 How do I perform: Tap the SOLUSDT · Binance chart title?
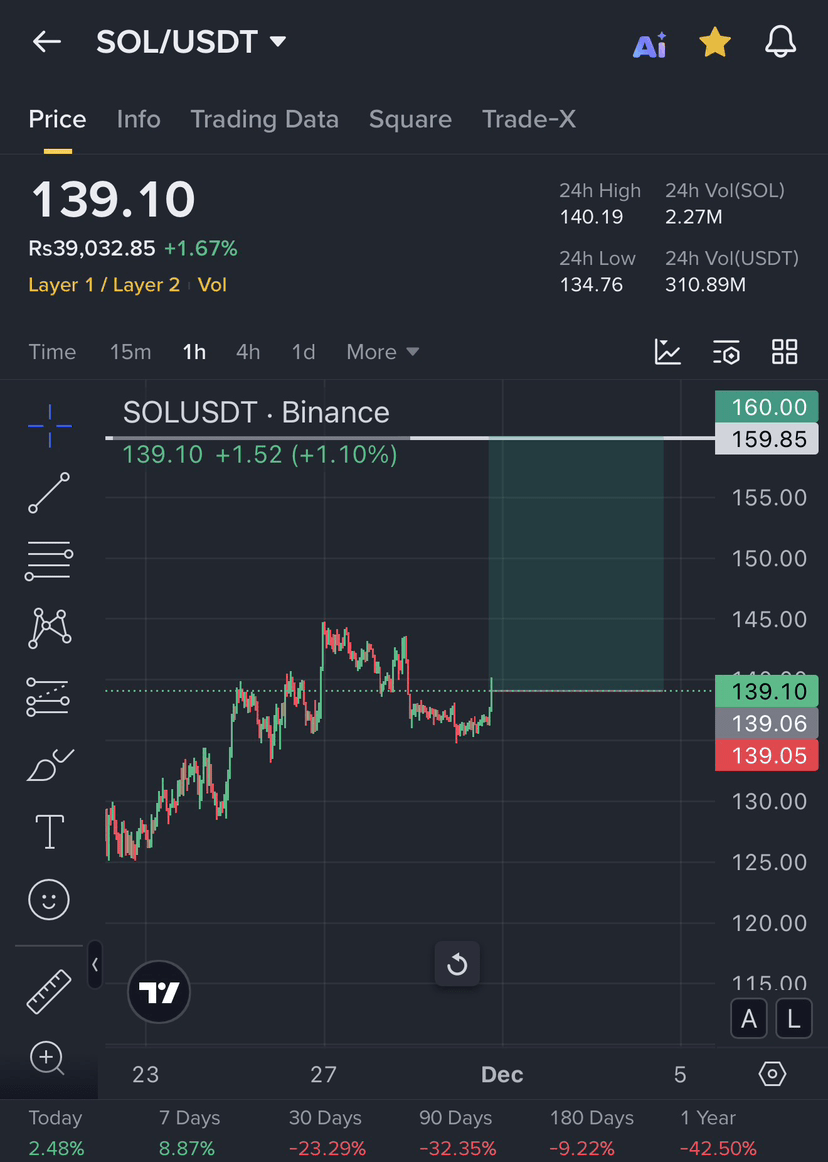tap(256, 412)
